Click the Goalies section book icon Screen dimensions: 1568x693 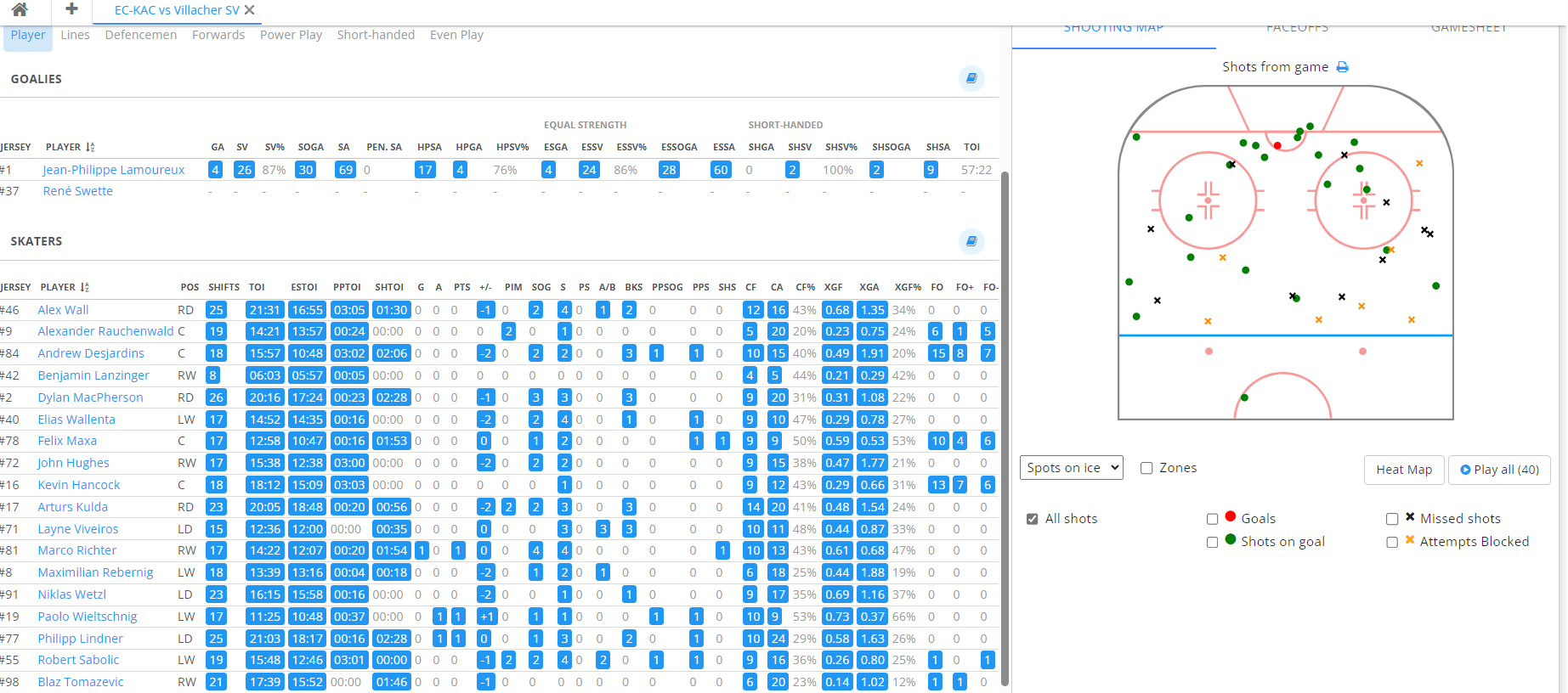[x=971, y=78]
